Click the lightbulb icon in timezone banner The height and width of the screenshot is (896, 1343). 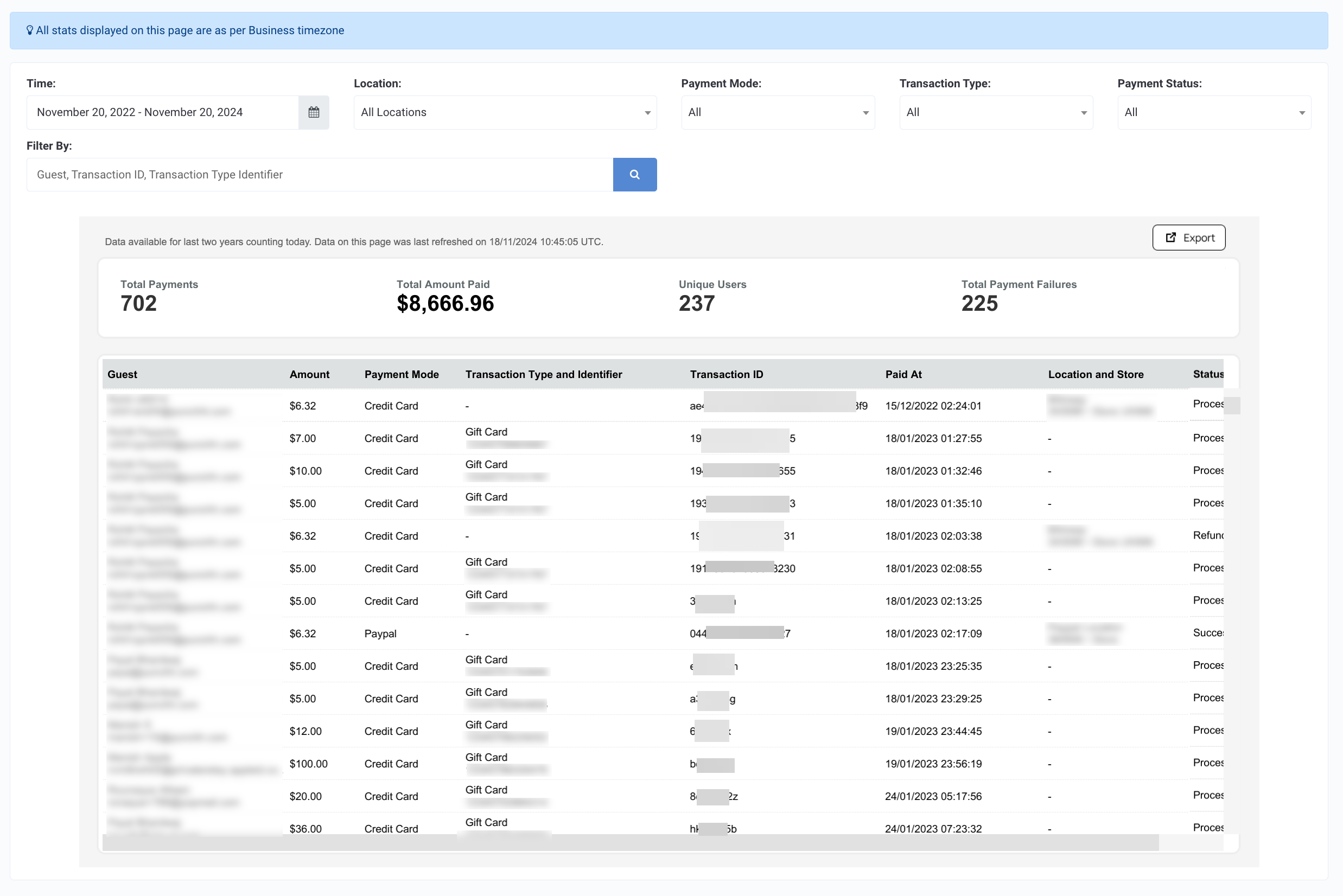pyautogui.click(x=30, y=30)
